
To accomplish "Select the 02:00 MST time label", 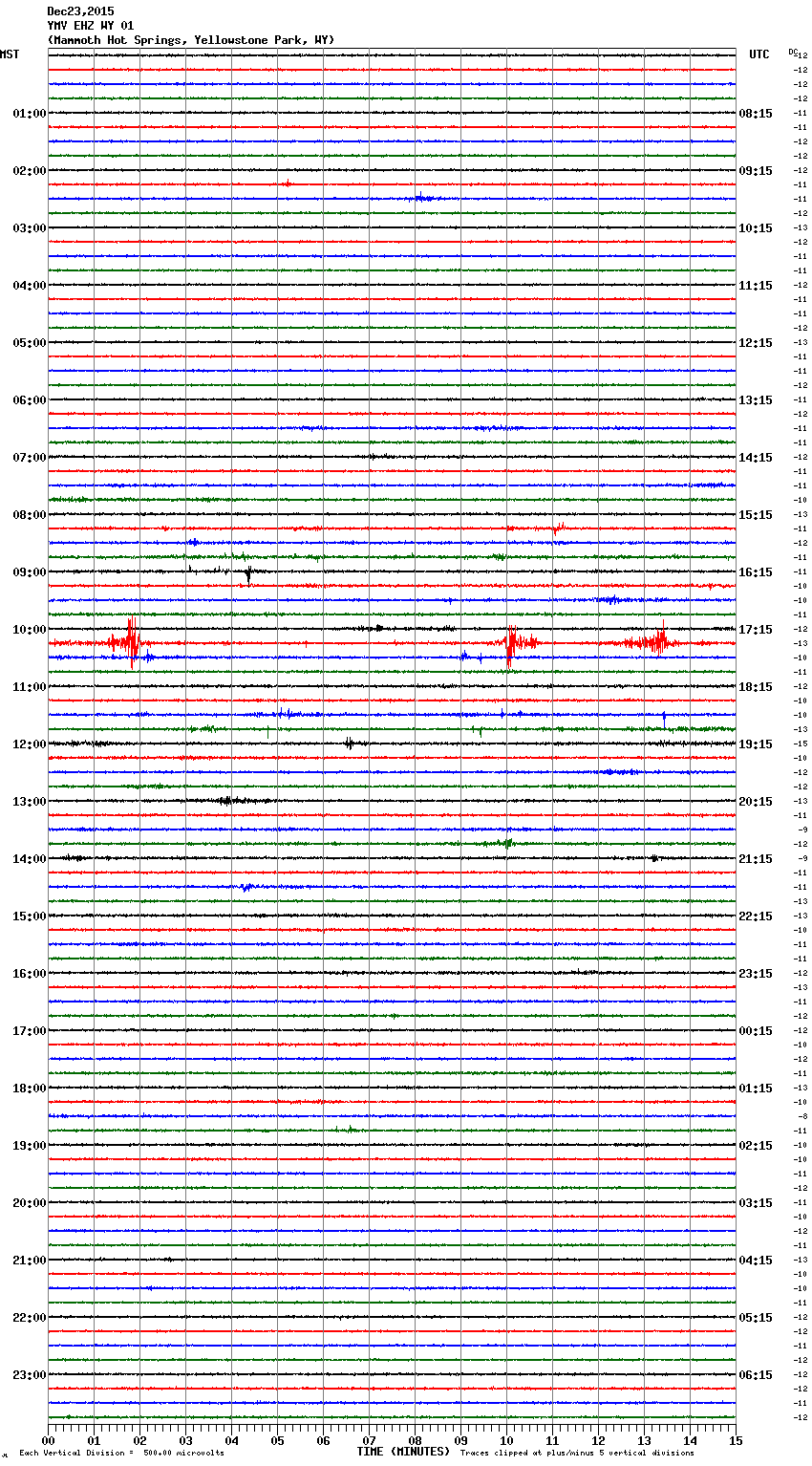I will [30, 171].
